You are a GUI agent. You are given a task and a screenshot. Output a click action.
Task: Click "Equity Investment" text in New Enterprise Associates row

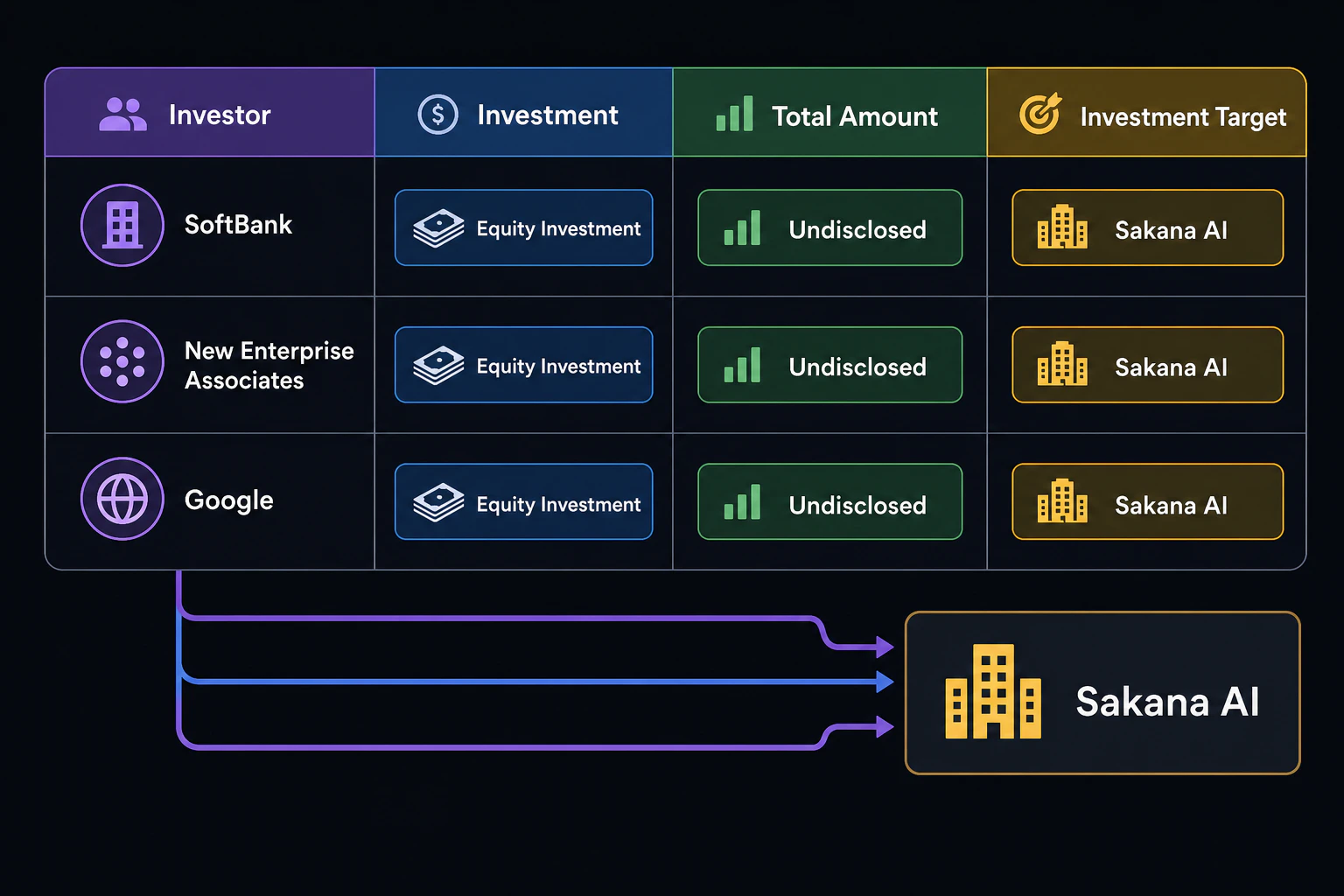[558, 367]
